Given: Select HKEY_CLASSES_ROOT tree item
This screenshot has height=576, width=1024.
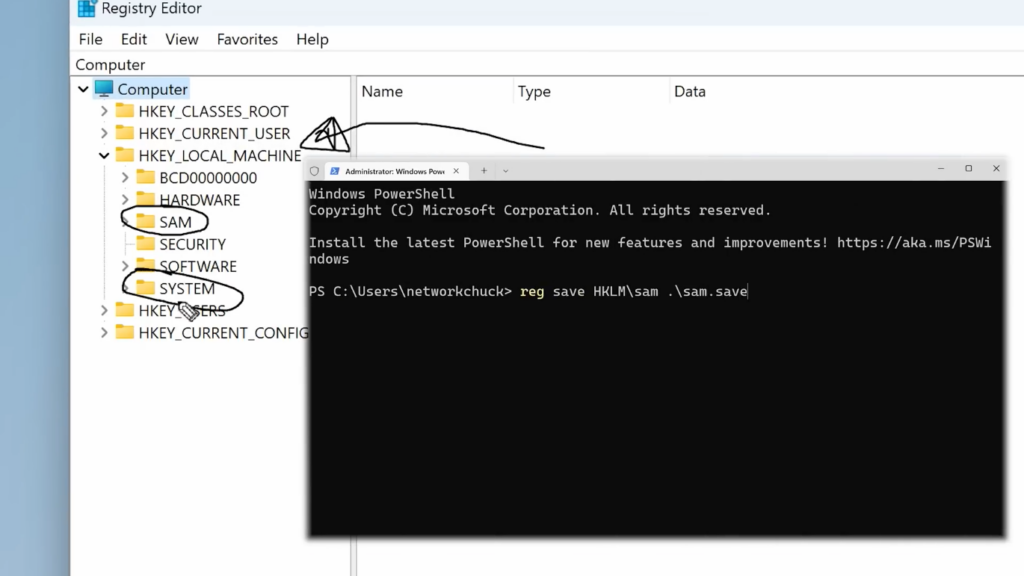Looking at the screenshot, I should [213, 112].
